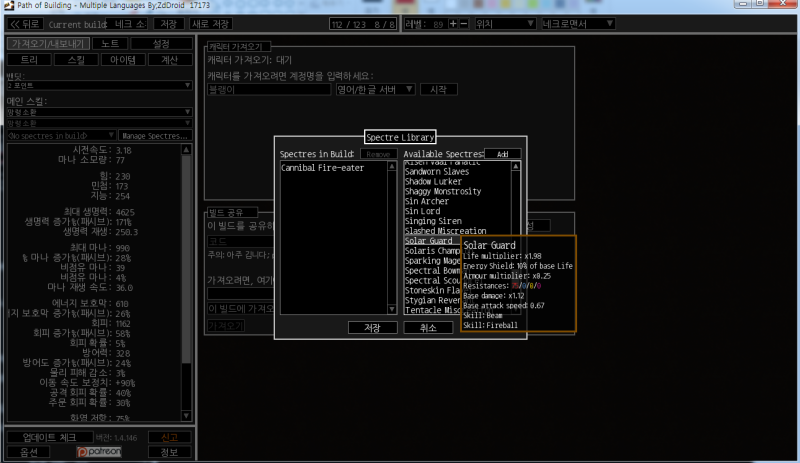Open the 설정 tab

point(161,43)
